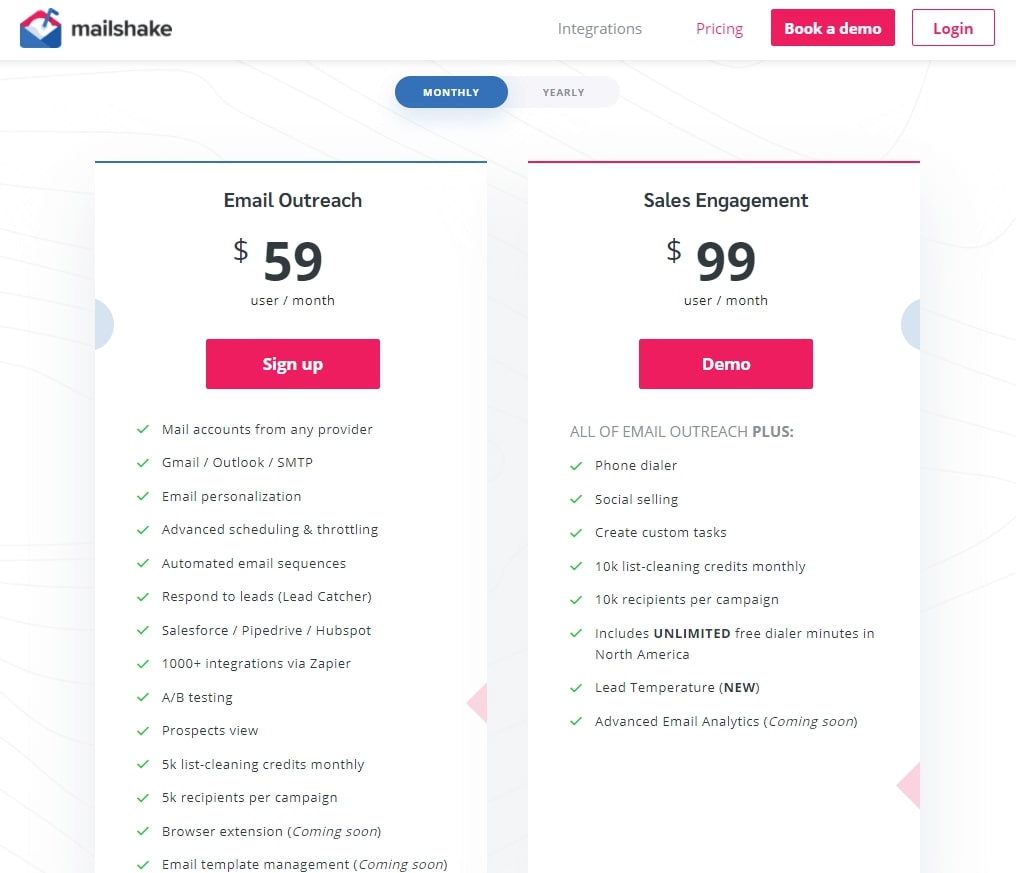This screenshot has height=873, width=1016.
Task: Click the checkmark beside Social selling
Action: (x=576, y=500)
